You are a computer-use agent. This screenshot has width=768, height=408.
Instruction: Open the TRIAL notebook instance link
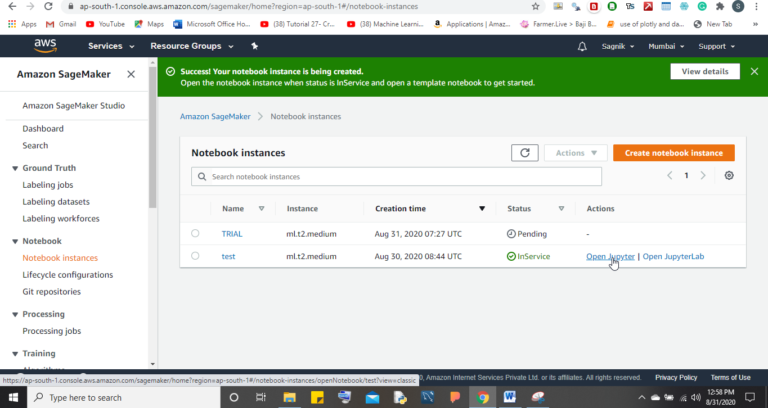coord(232,234)
